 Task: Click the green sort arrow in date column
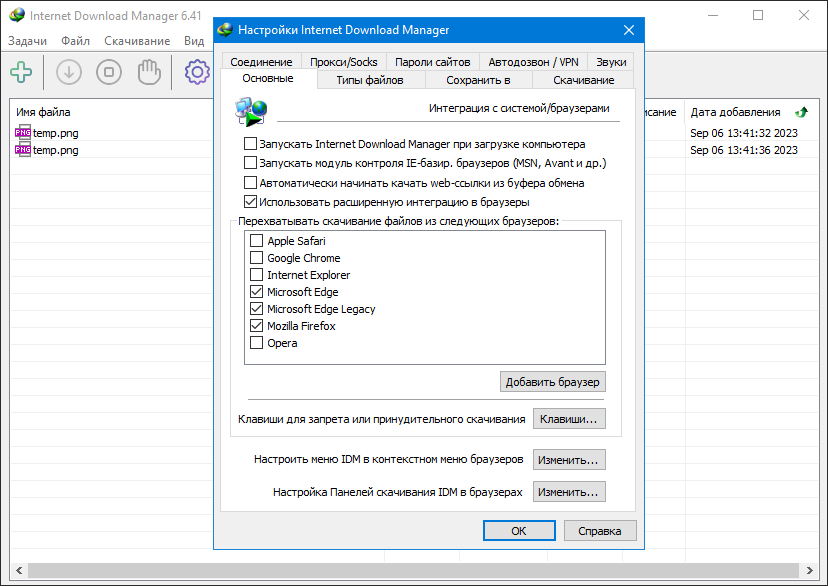[802, 112]
